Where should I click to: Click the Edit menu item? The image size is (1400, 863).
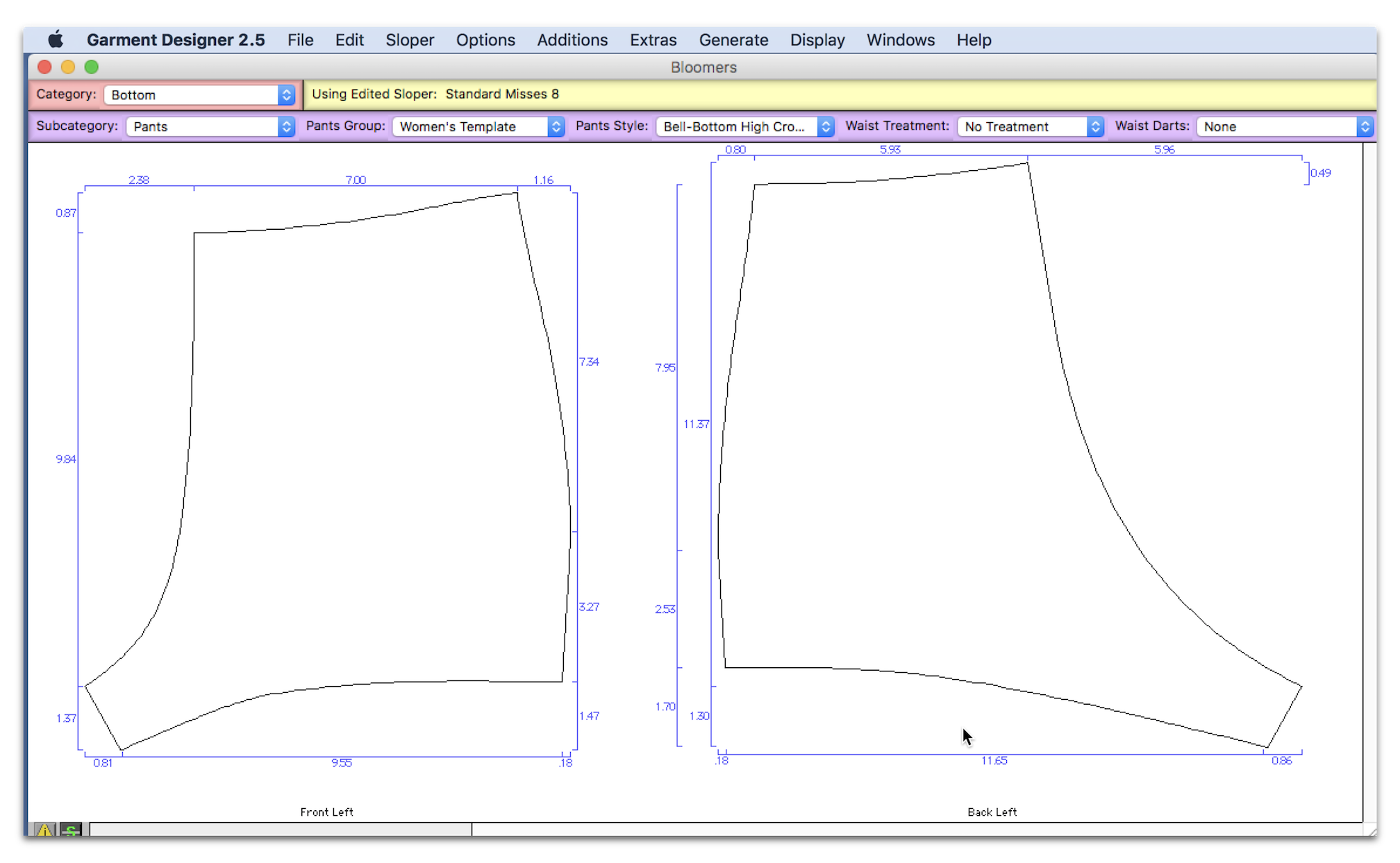coord(349,40)
